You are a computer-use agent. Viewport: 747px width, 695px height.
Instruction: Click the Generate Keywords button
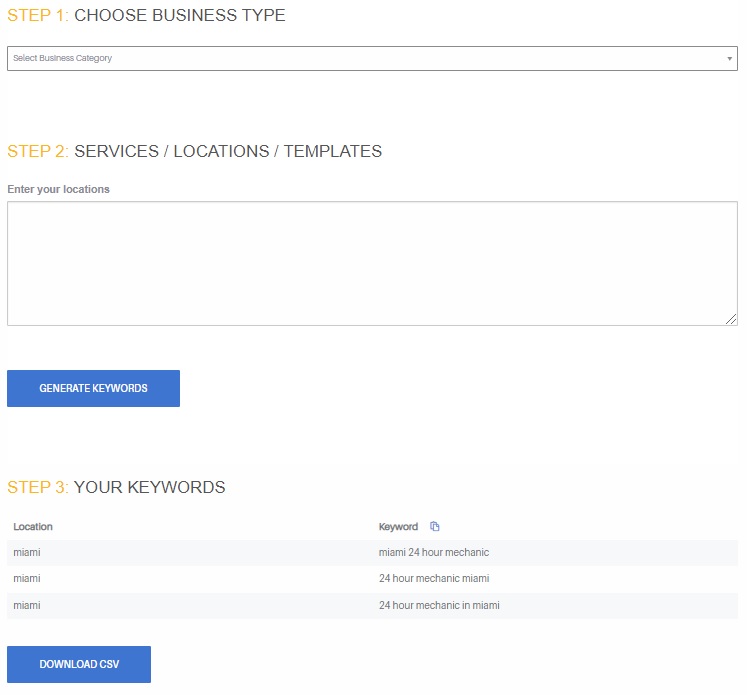tap(93, 388)
